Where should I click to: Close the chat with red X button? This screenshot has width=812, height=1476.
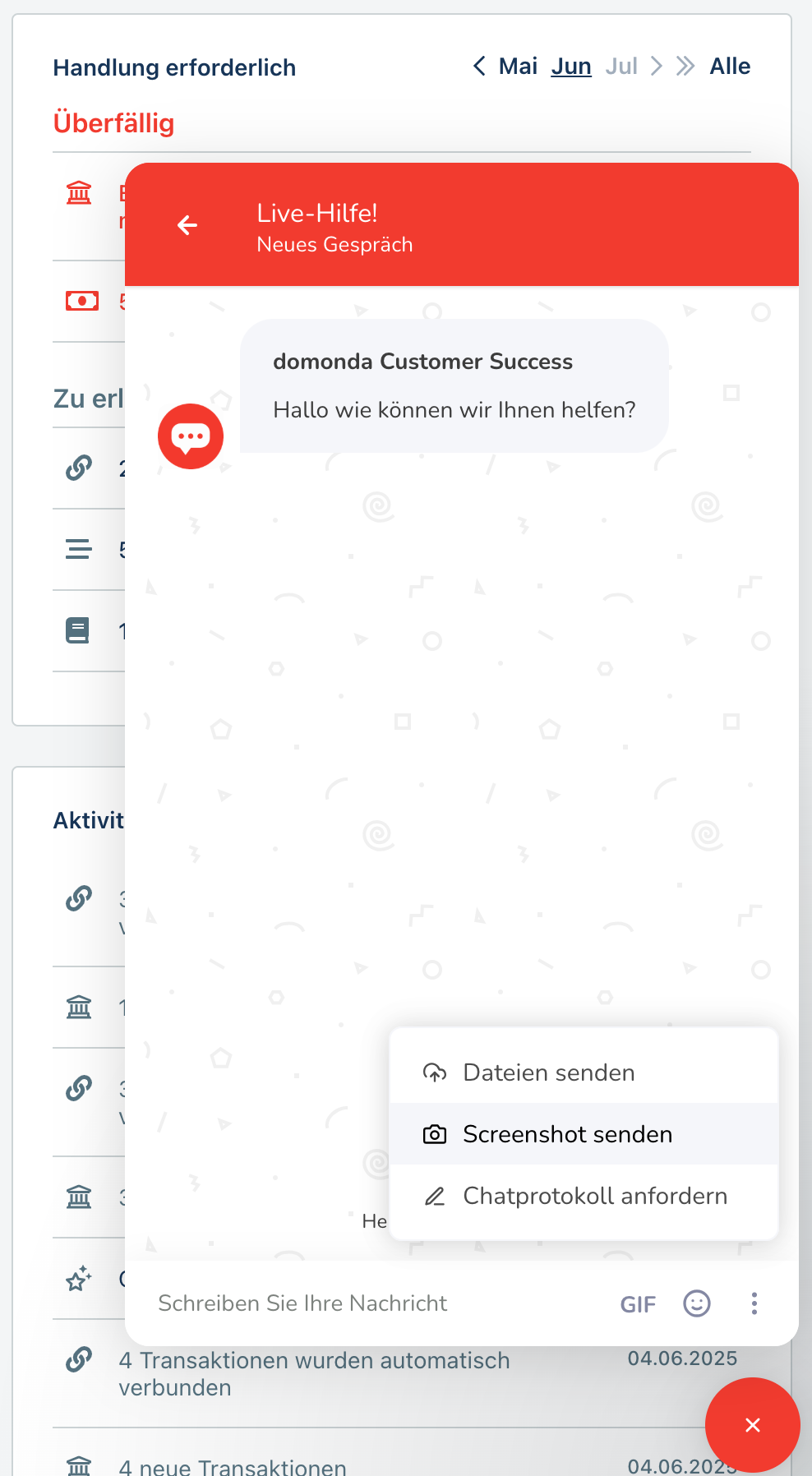tap(752, 1425)
